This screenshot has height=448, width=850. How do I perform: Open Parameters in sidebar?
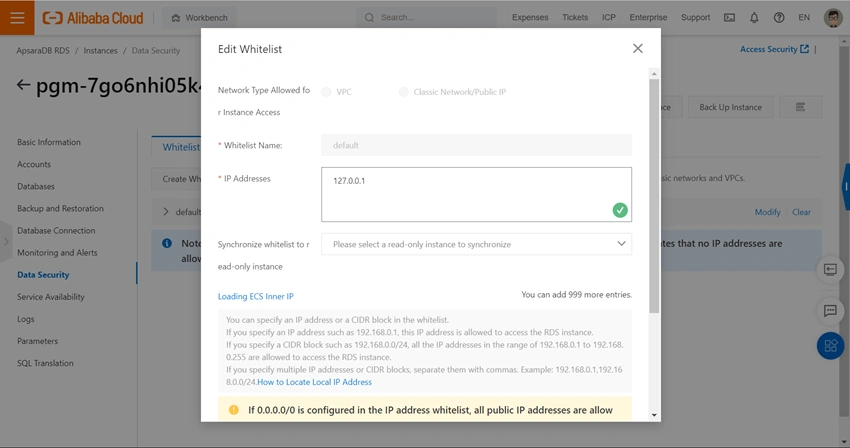[x=37, y=341]
